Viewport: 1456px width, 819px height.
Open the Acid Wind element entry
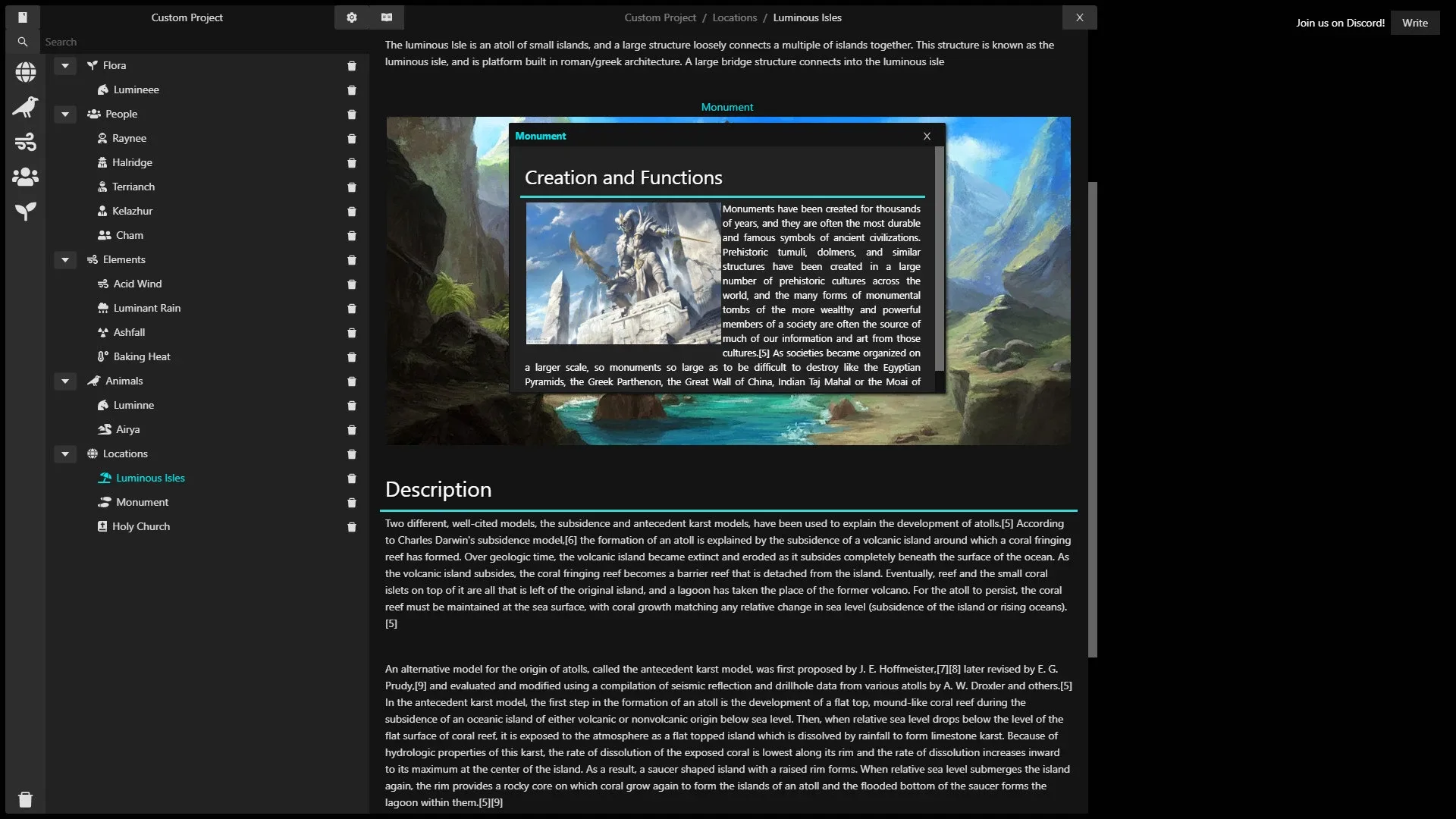137,284
